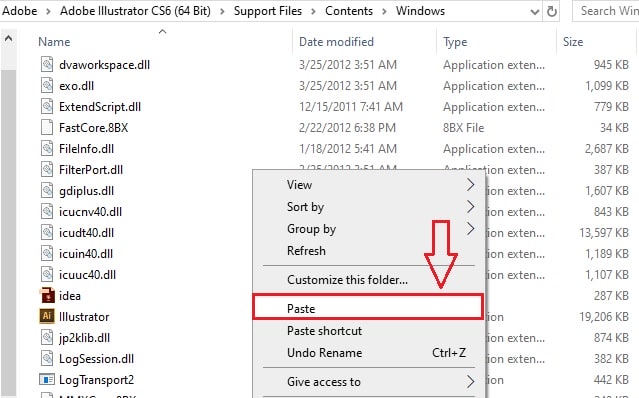The width and height of the screenshot is (639, 398).
Task: Click the 13,597 KB size cell
Action: pos(604,233)
